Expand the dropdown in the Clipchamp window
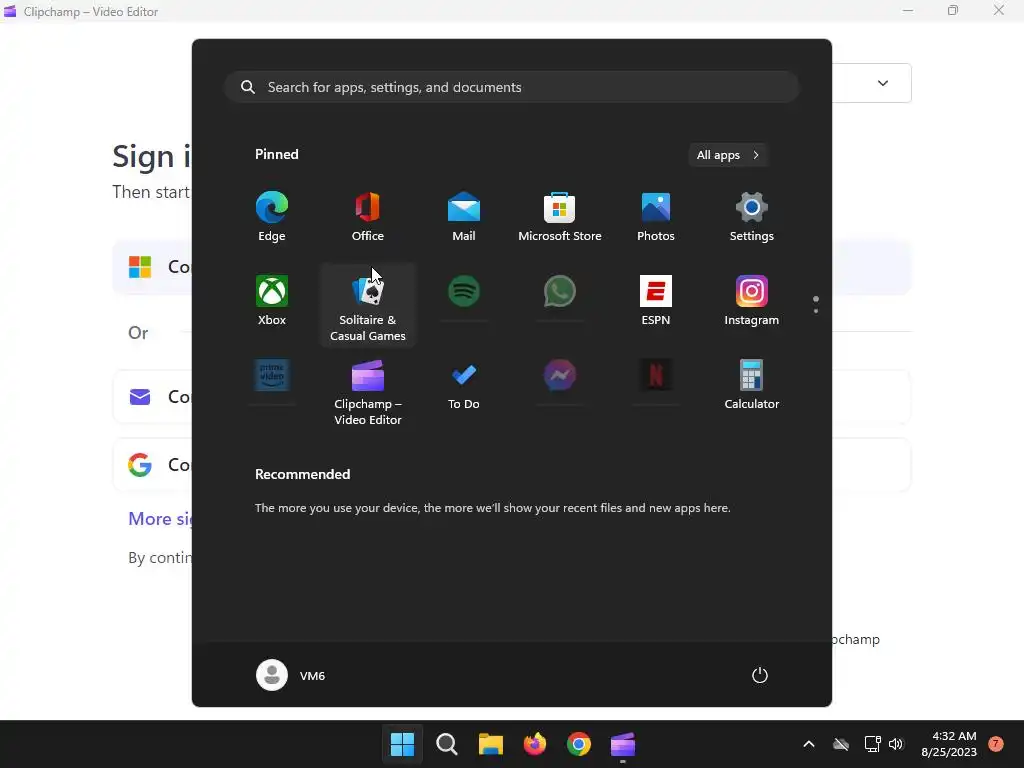The height and width of the screenshot is (768, 1024). [883, 83]
